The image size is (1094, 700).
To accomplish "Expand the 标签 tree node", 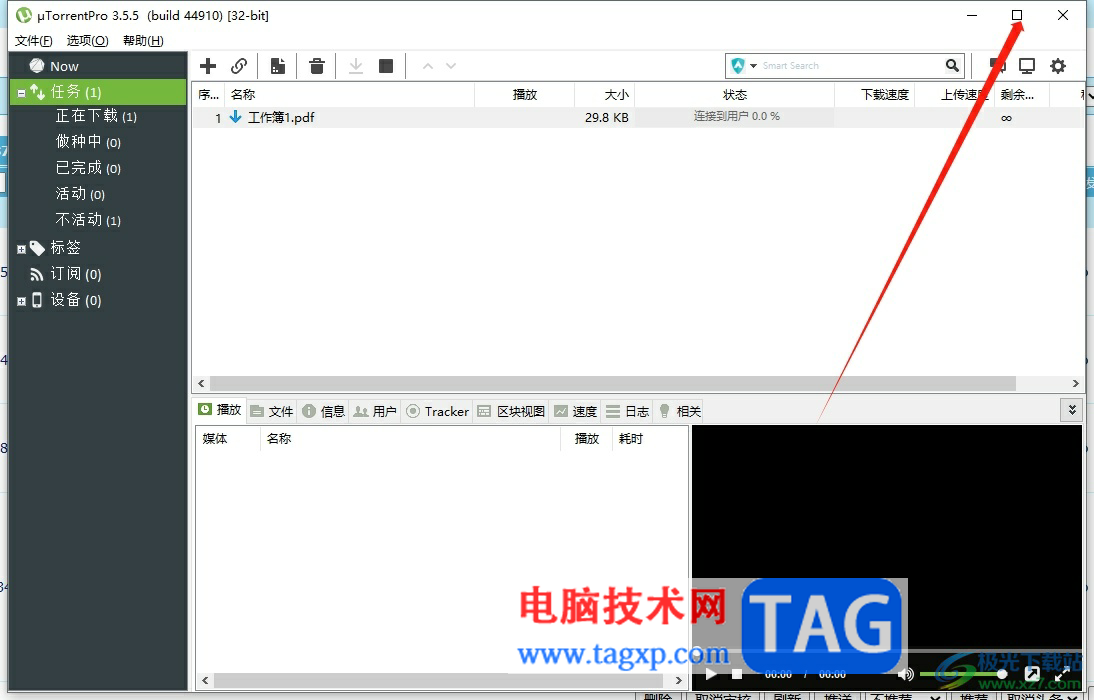I will tap(21, 249).
